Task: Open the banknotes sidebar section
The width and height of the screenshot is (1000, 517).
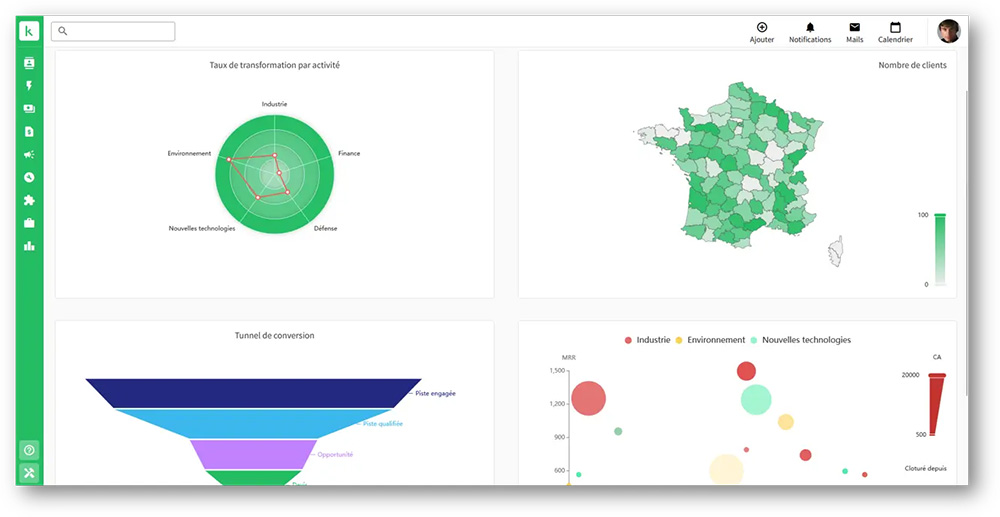Action: click(x=29, y=108)
